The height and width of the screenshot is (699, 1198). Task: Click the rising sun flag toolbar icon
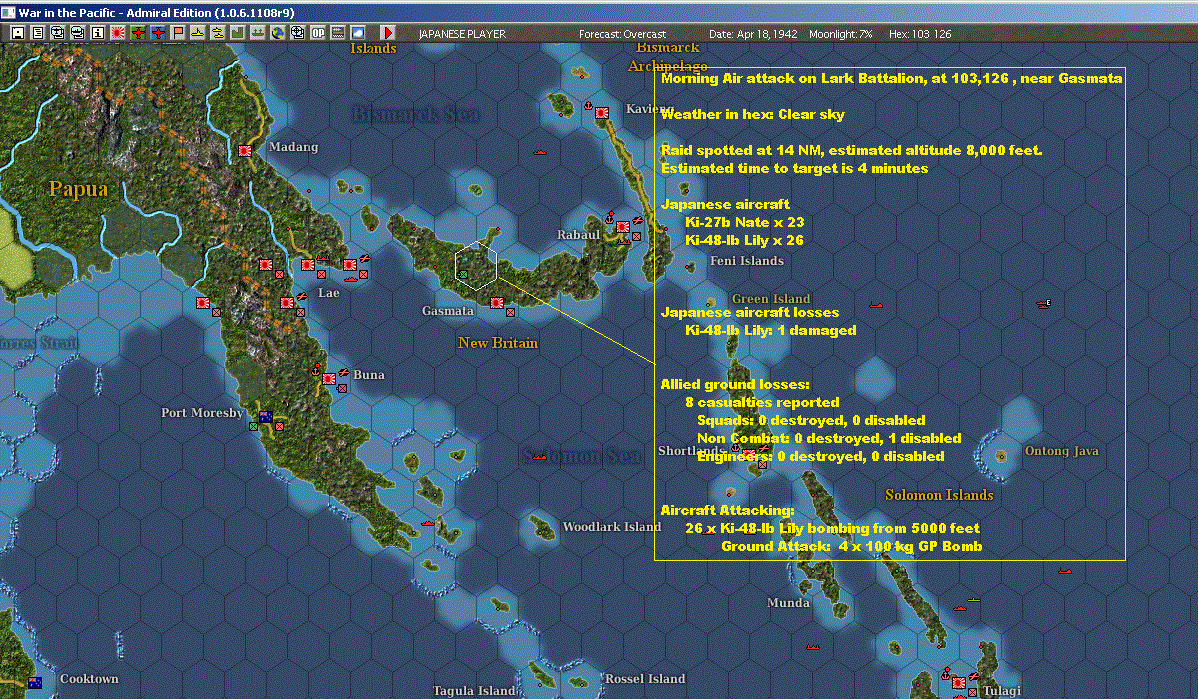click(118, 33)
